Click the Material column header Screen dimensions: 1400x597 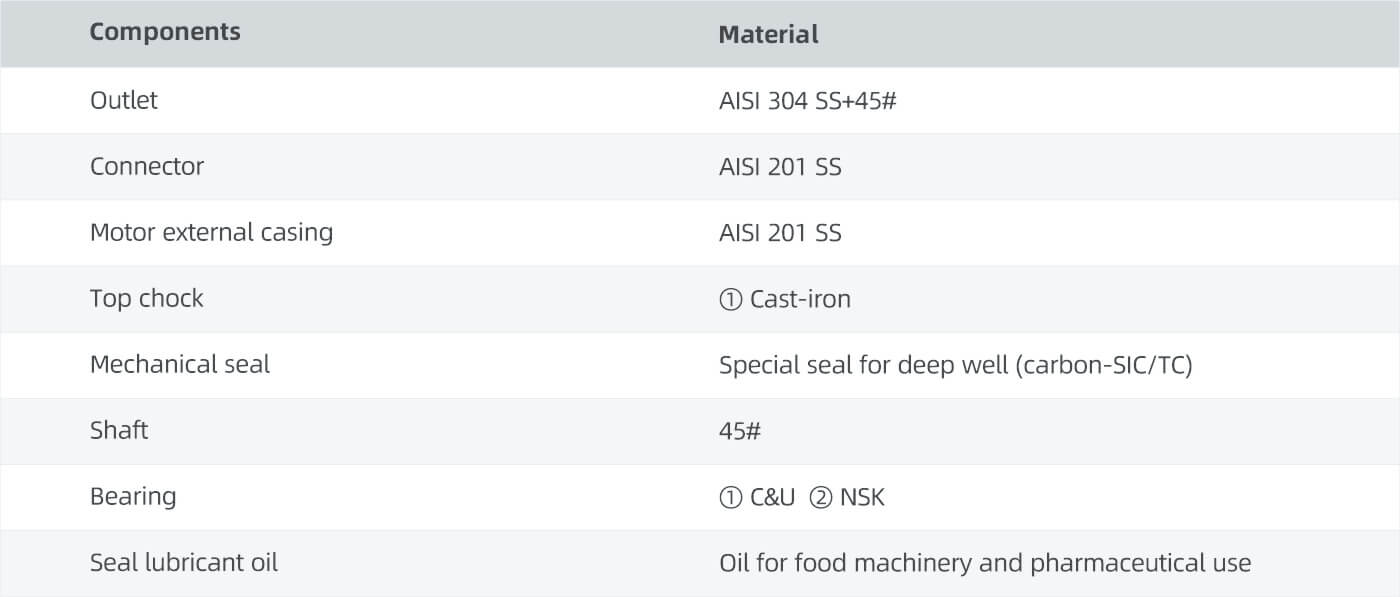768,34
